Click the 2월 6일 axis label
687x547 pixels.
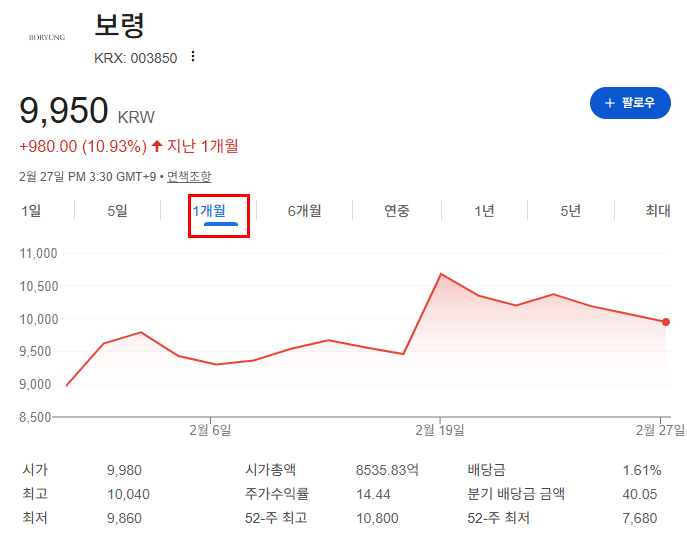[x=210, y=430]
